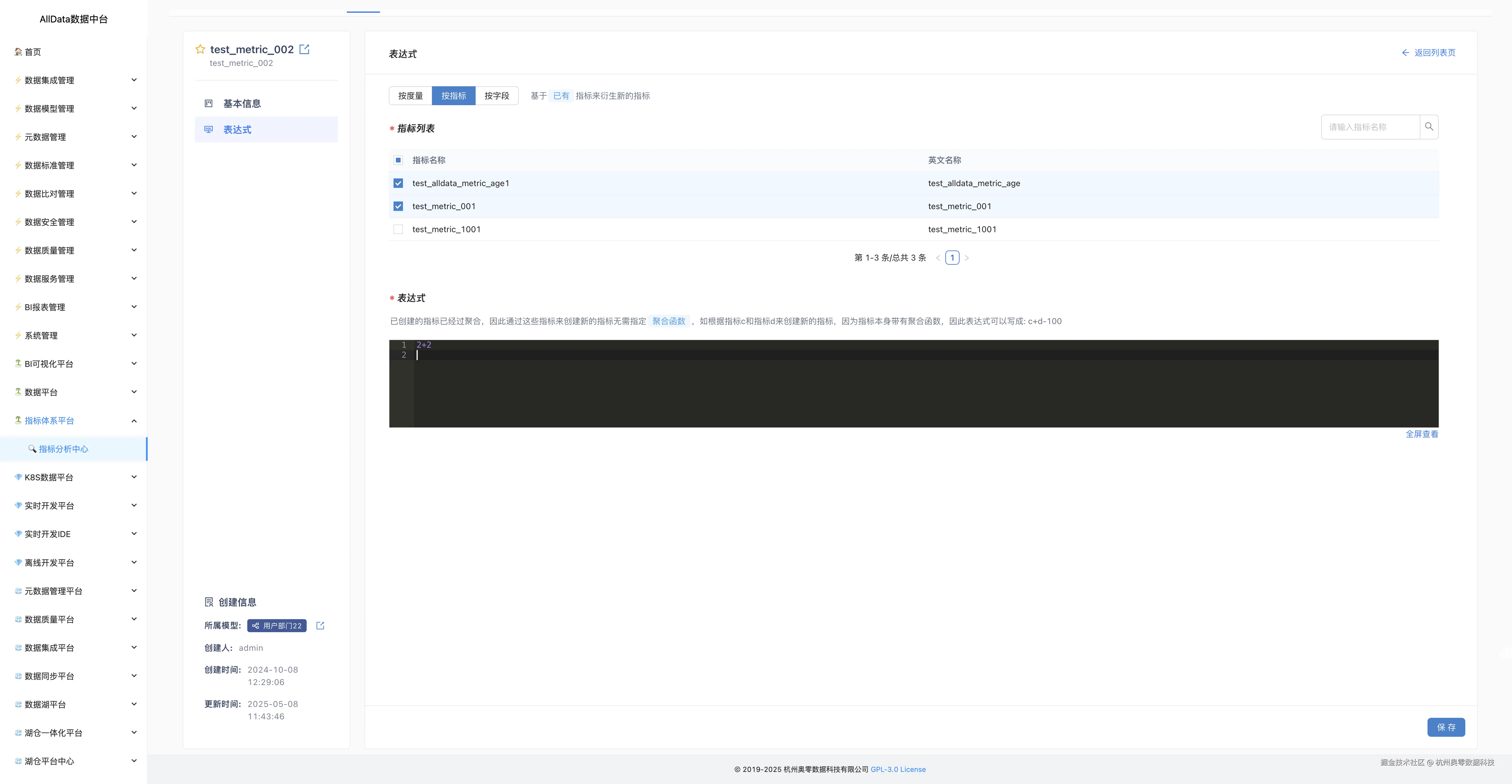
Task: Open the 全屏查看 link
Action: coord(1421,434)
